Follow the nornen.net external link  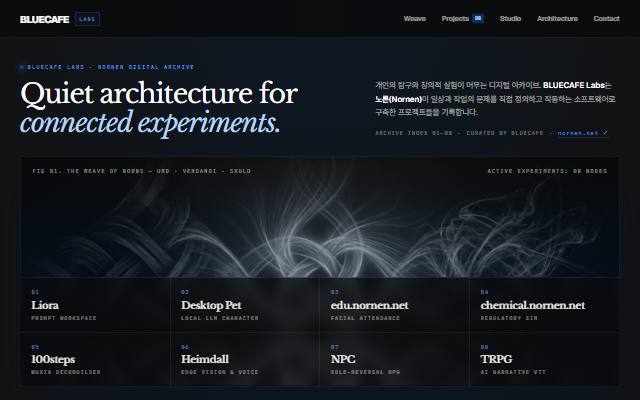(582, 133)
